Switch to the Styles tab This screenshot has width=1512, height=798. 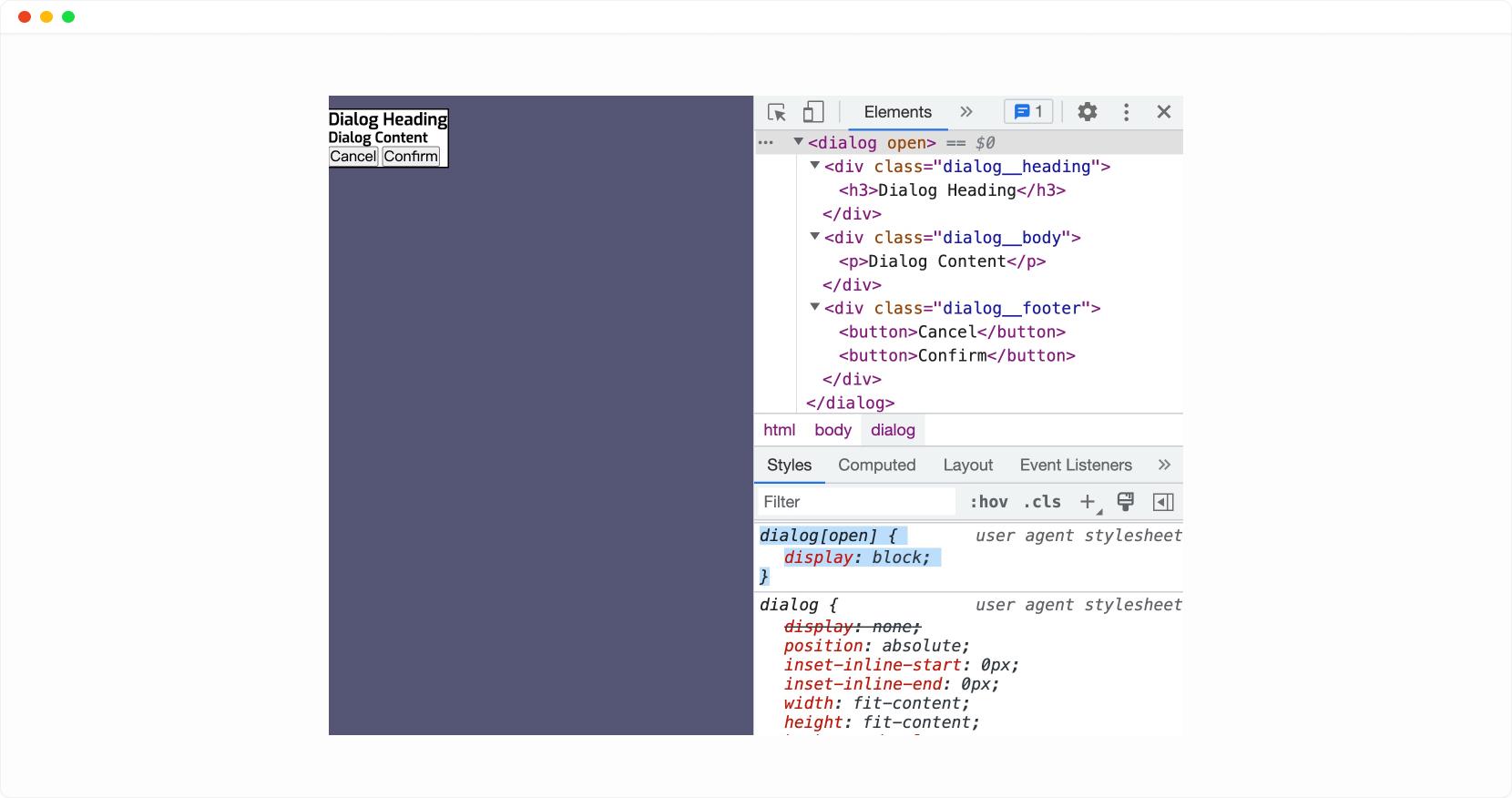[x=789, y=465]
